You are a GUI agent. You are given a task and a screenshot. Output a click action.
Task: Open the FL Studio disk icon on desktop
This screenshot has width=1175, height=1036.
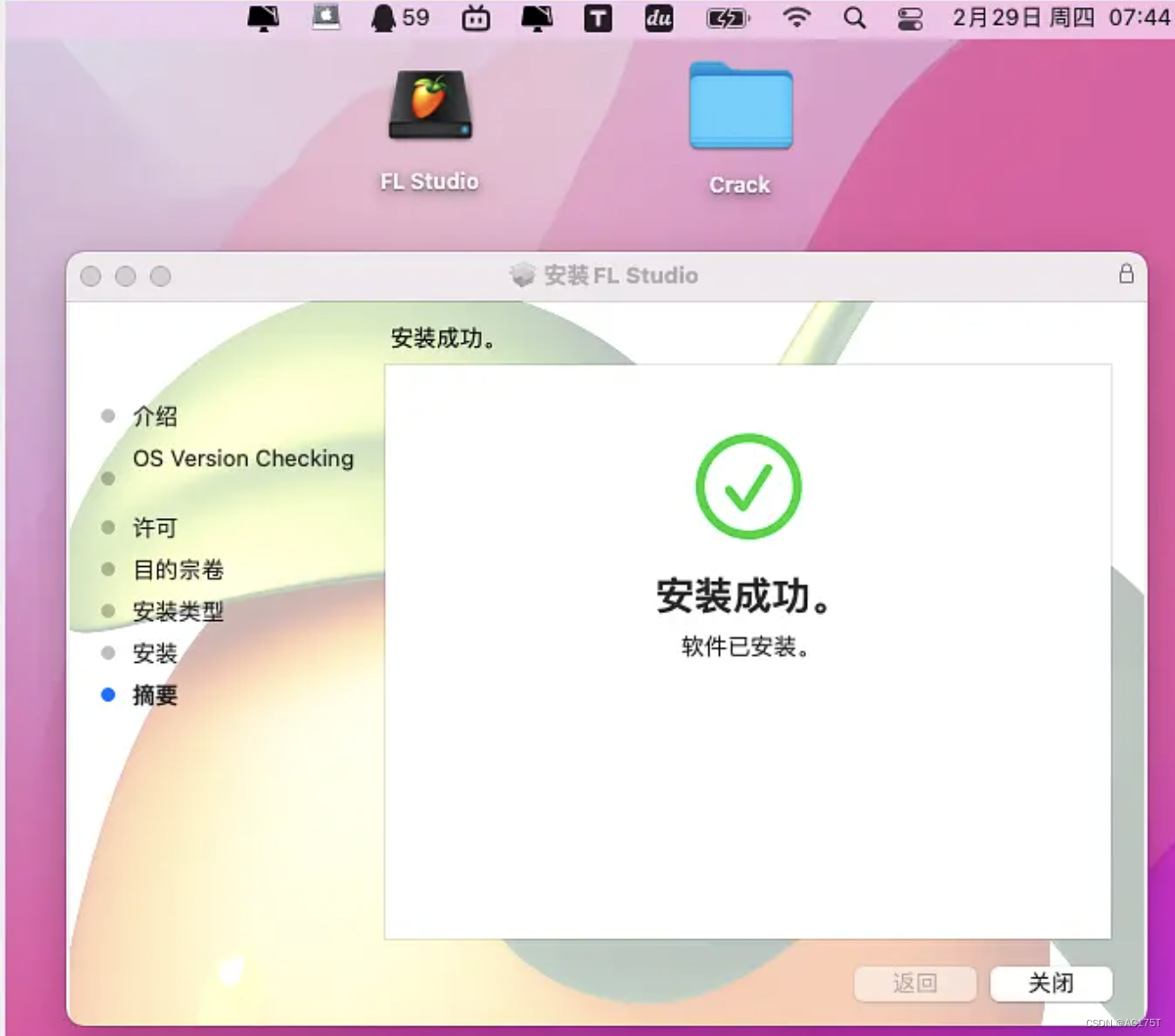[430, 106]
